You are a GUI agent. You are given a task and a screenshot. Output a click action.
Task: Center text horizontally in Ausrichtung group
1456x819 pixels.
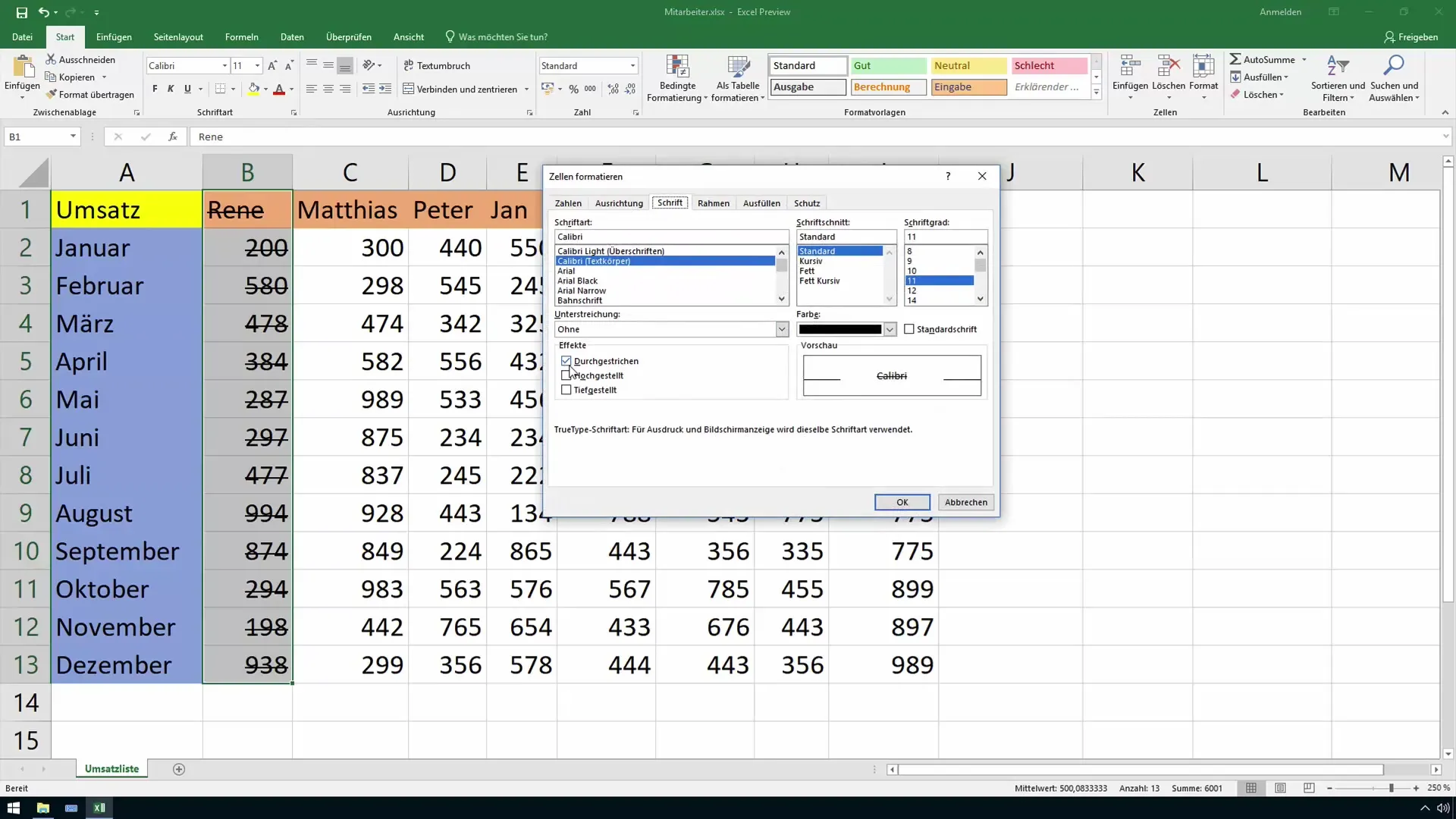pos(328,89)
